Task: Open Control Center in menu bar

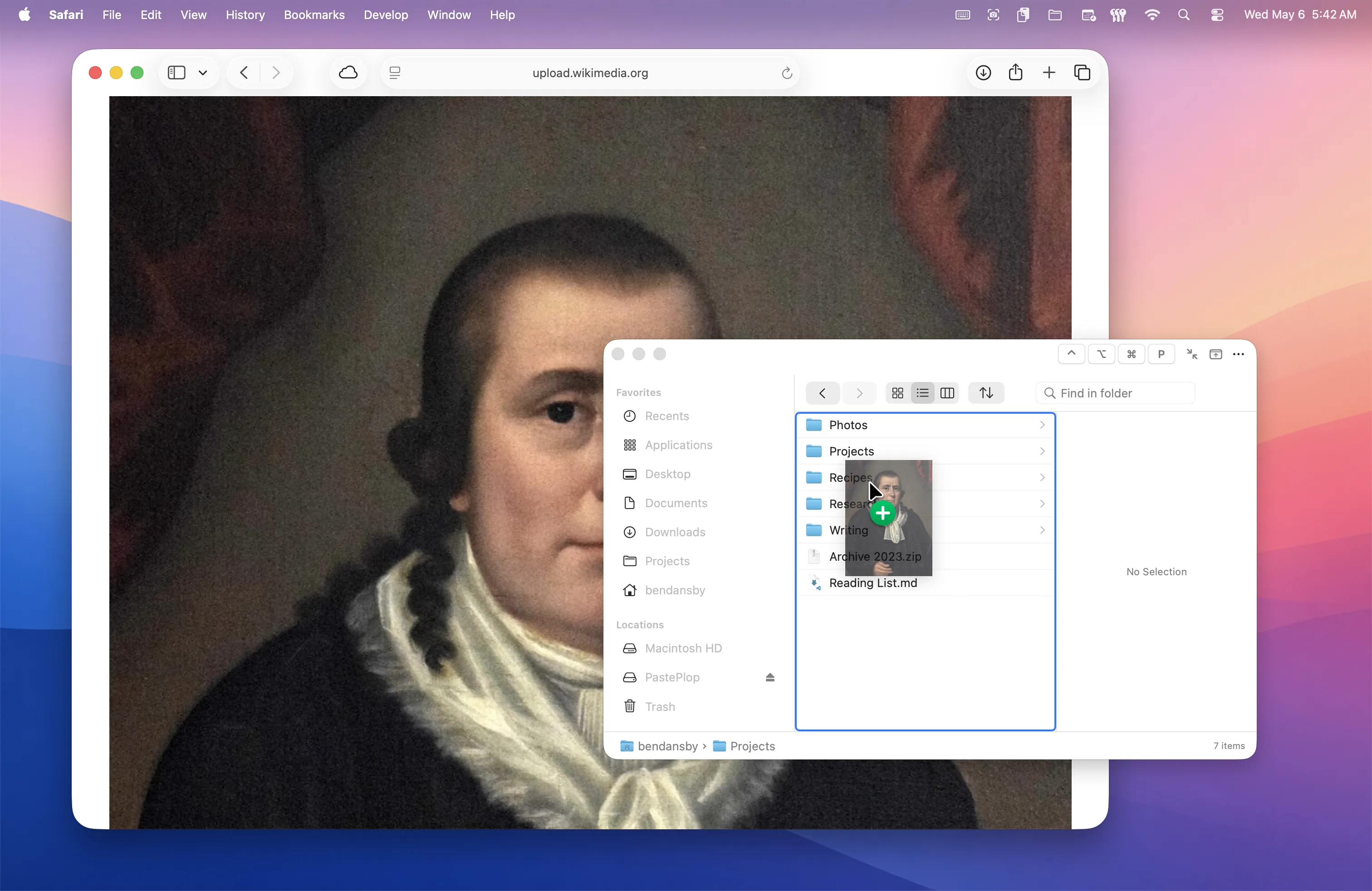Action: tap(1217, 15)
